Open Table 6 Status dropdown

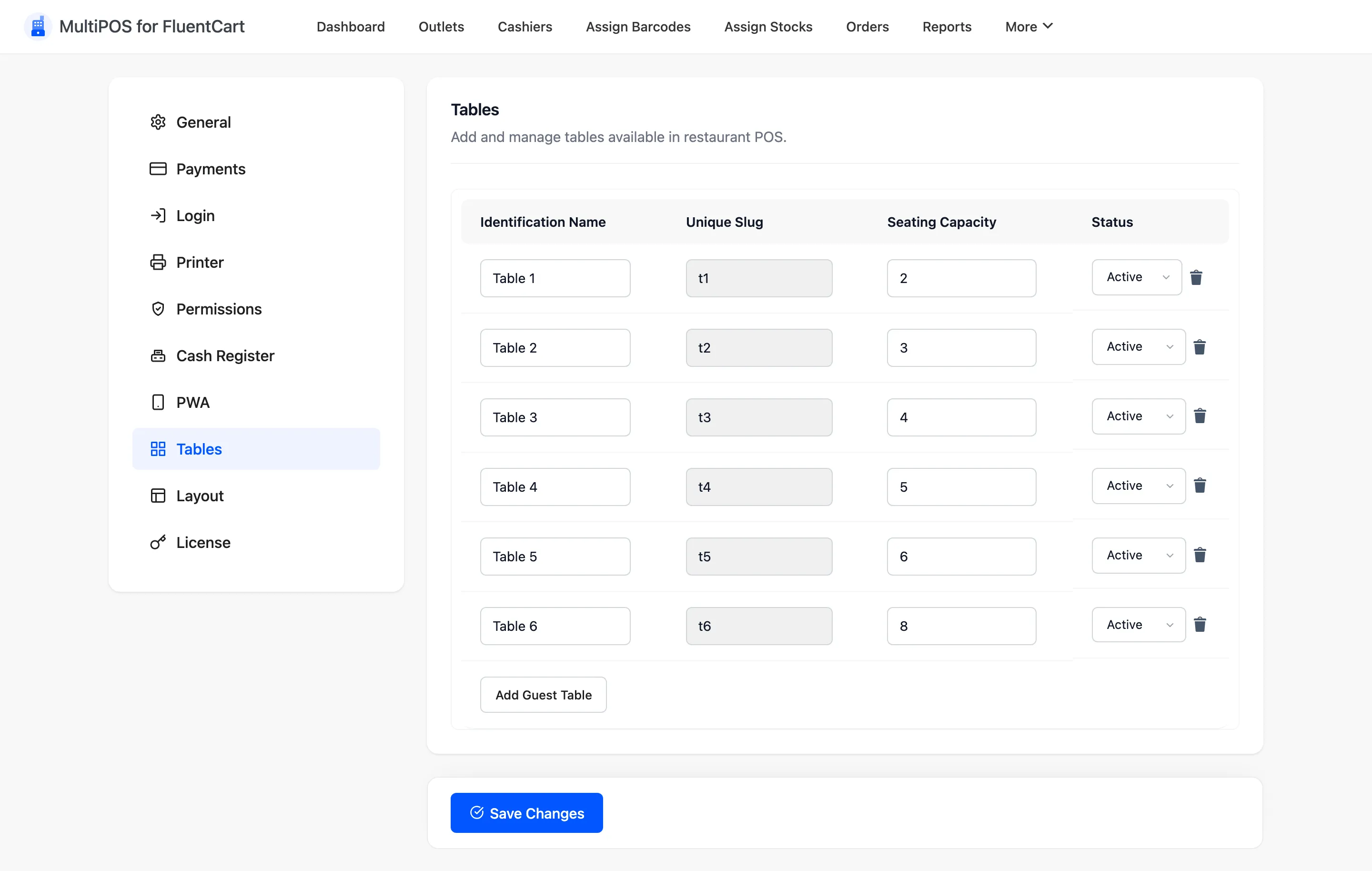coord(1139,625)
